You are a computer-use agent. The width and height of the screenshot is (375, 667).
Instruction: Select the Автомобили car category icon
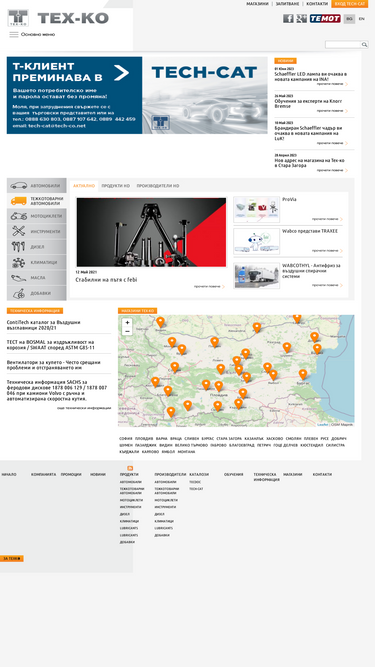tap(19, 185)
